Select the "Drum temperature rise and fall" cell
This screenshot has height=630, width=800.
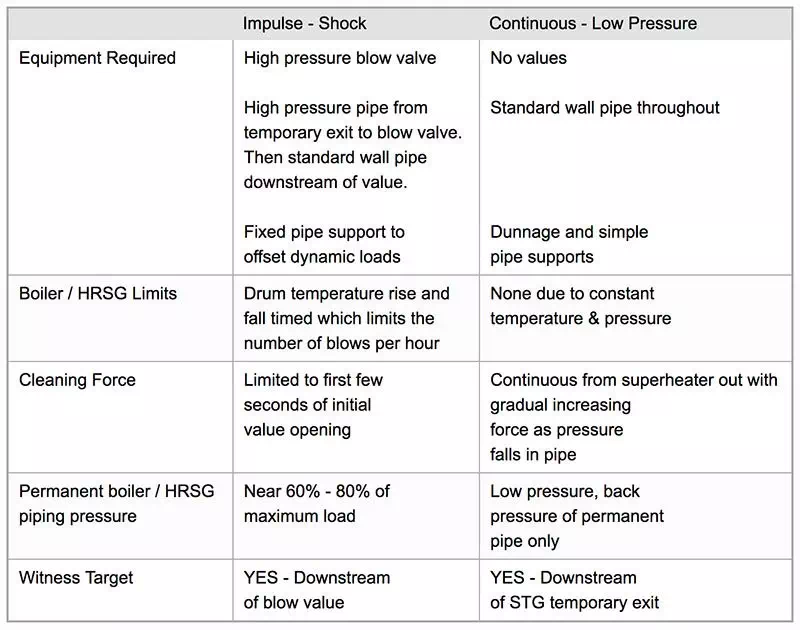tap(346, 318)
